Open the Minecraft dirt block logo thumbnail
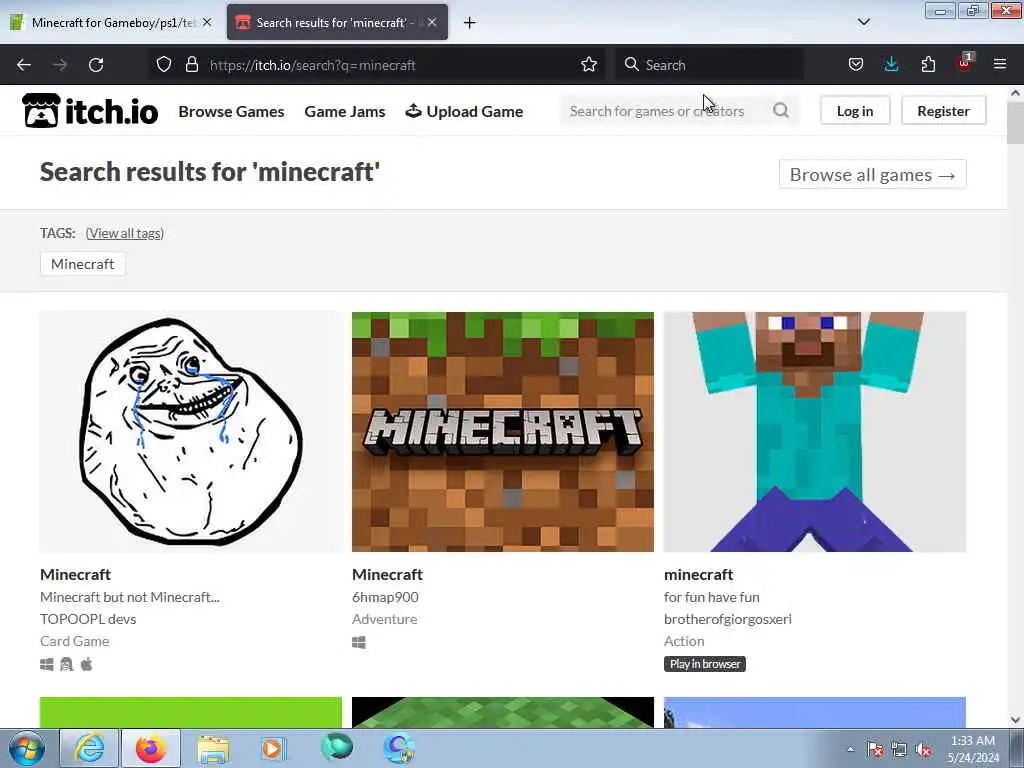This screenshot has height=768, width=1024. (x=503, y=432)
